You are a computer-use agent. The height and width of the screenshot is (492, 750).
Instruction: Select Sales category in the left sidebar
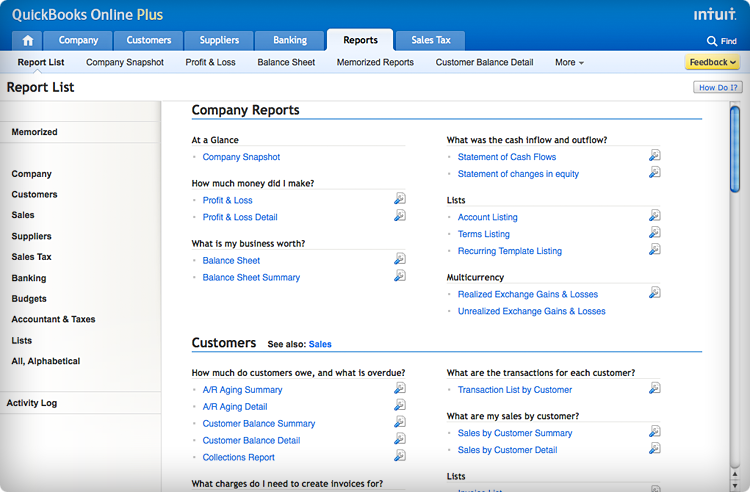(x=23, y=215)
